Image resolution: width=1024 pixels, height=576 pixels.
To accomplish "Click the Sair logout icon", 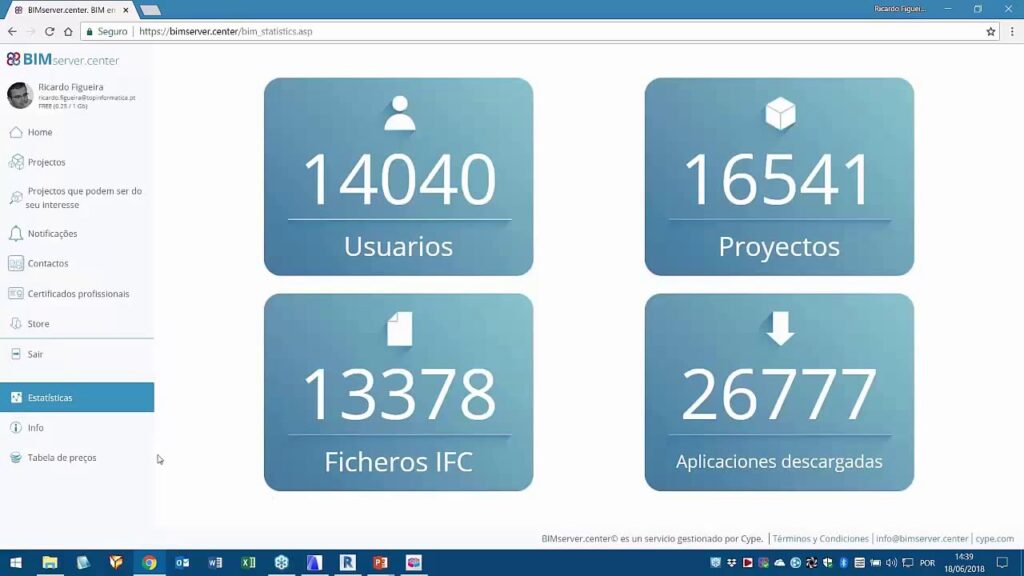I will (x=16, y=354).
